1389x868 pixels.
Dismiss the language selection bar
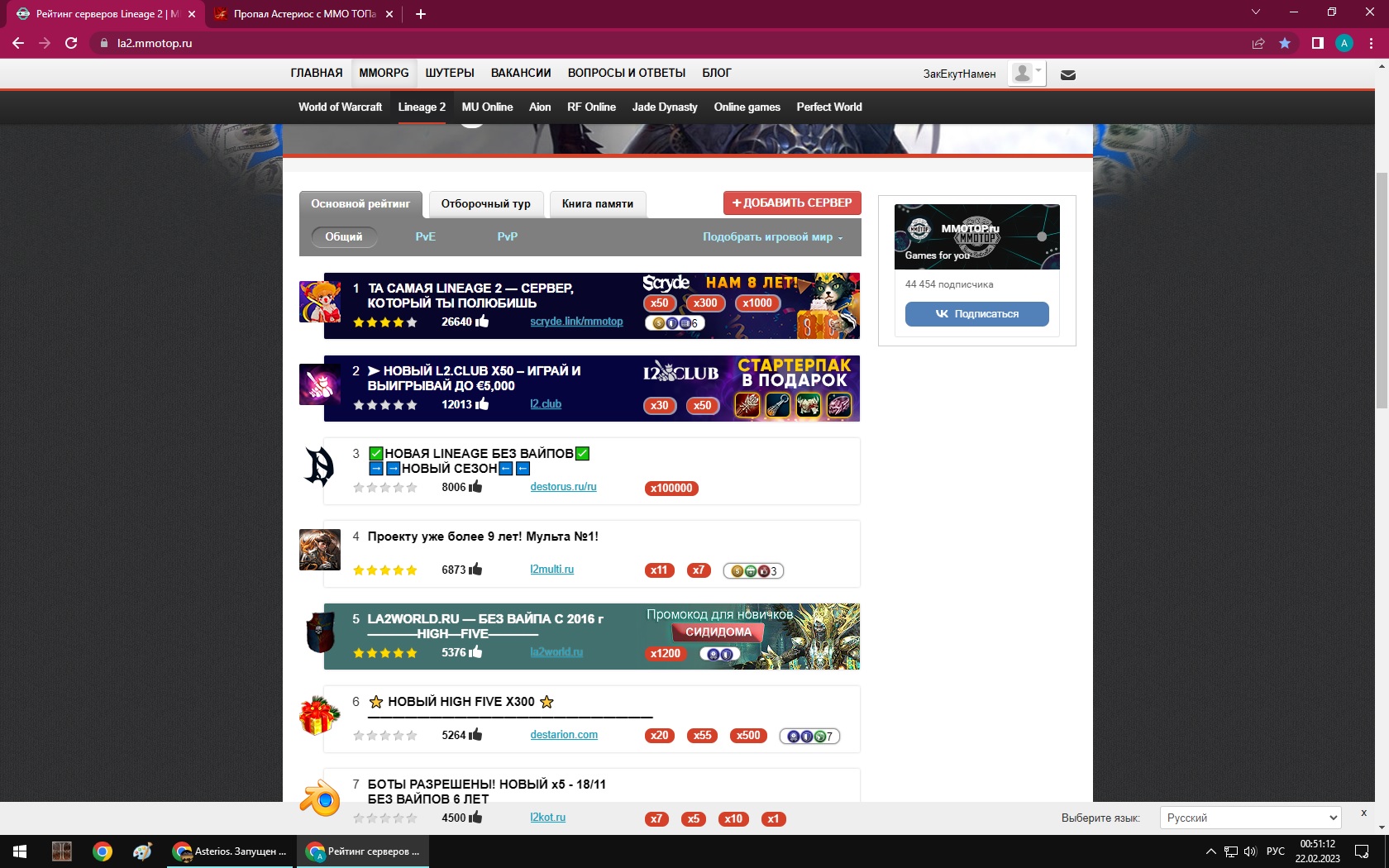tap(1364, 813)
